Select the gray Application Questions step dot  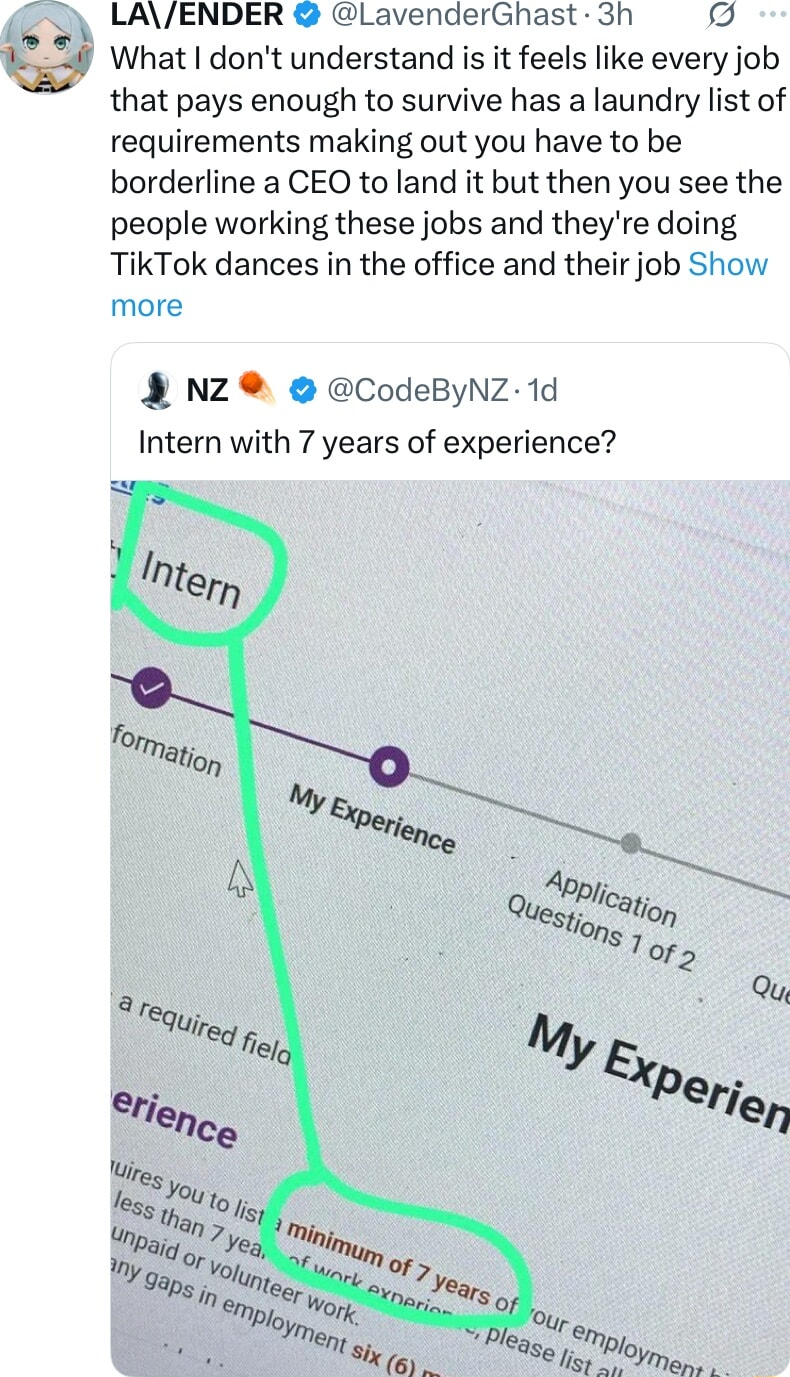(x=630, y=843)
